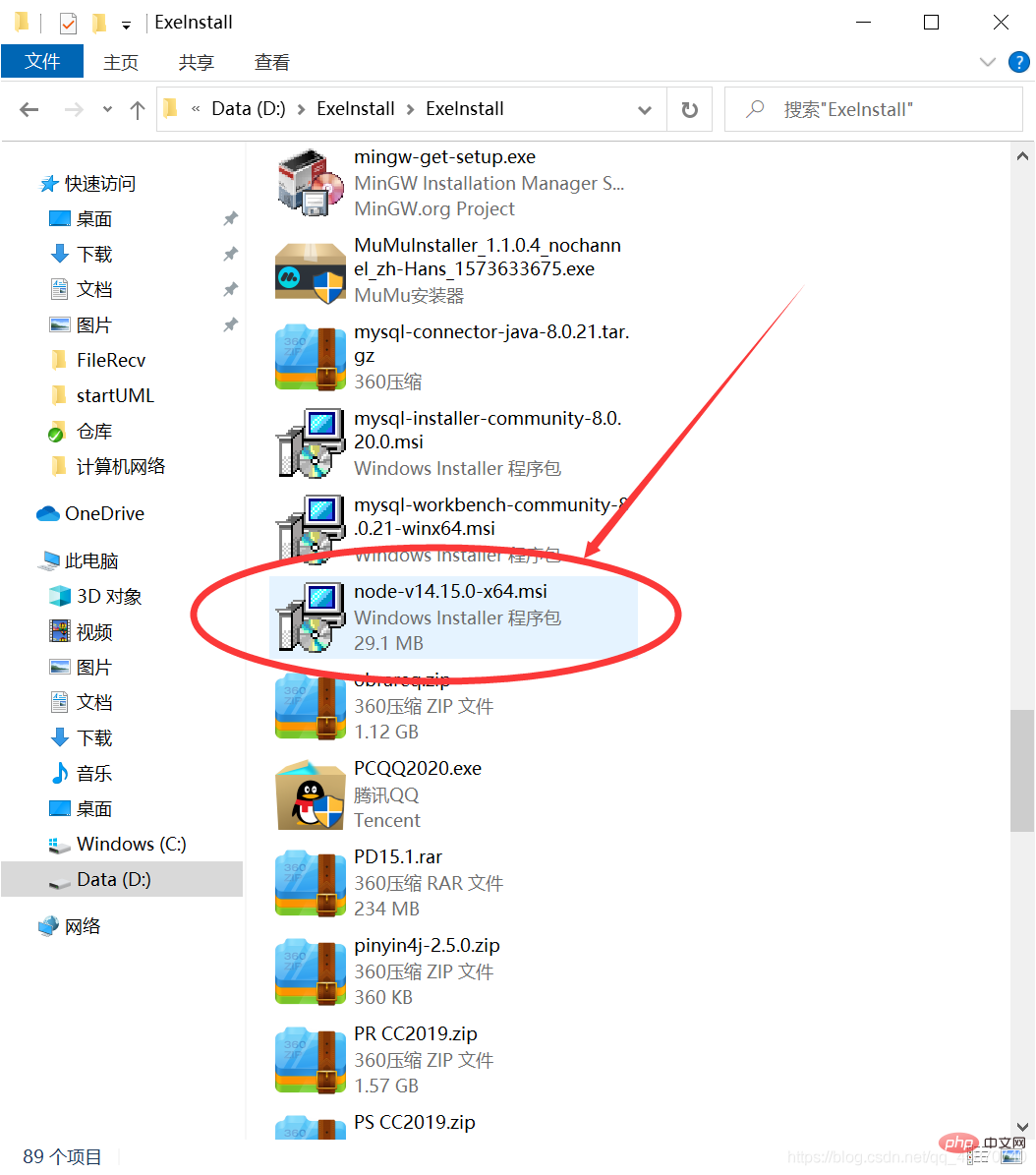The width and height of the screenshot is (1036, 1175).
Task: Select the mingw-get-setup.exe icon
Action: [x=311, y=182]
